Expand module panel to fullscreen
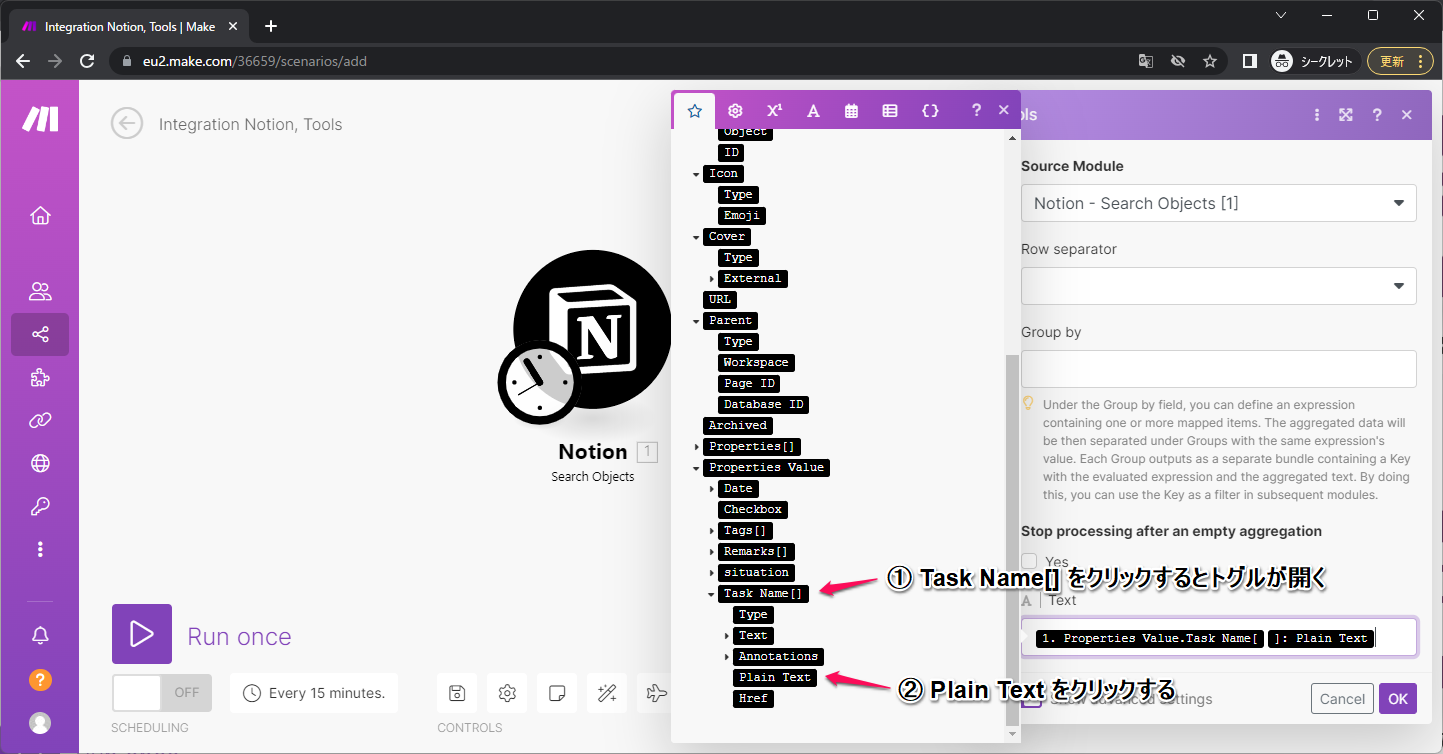 [x=1346, y=115]
